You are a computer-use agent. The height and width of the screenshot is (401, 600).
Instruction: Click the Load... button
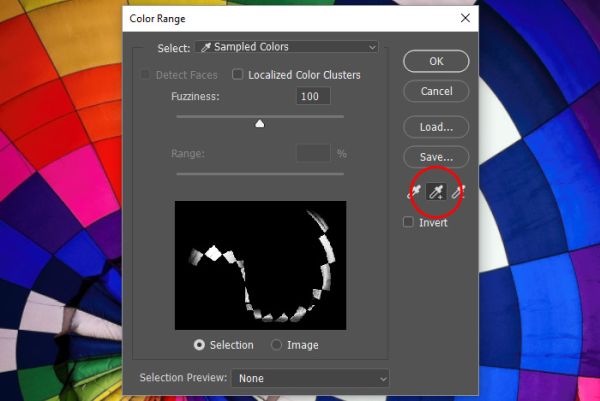click(436, 127)
